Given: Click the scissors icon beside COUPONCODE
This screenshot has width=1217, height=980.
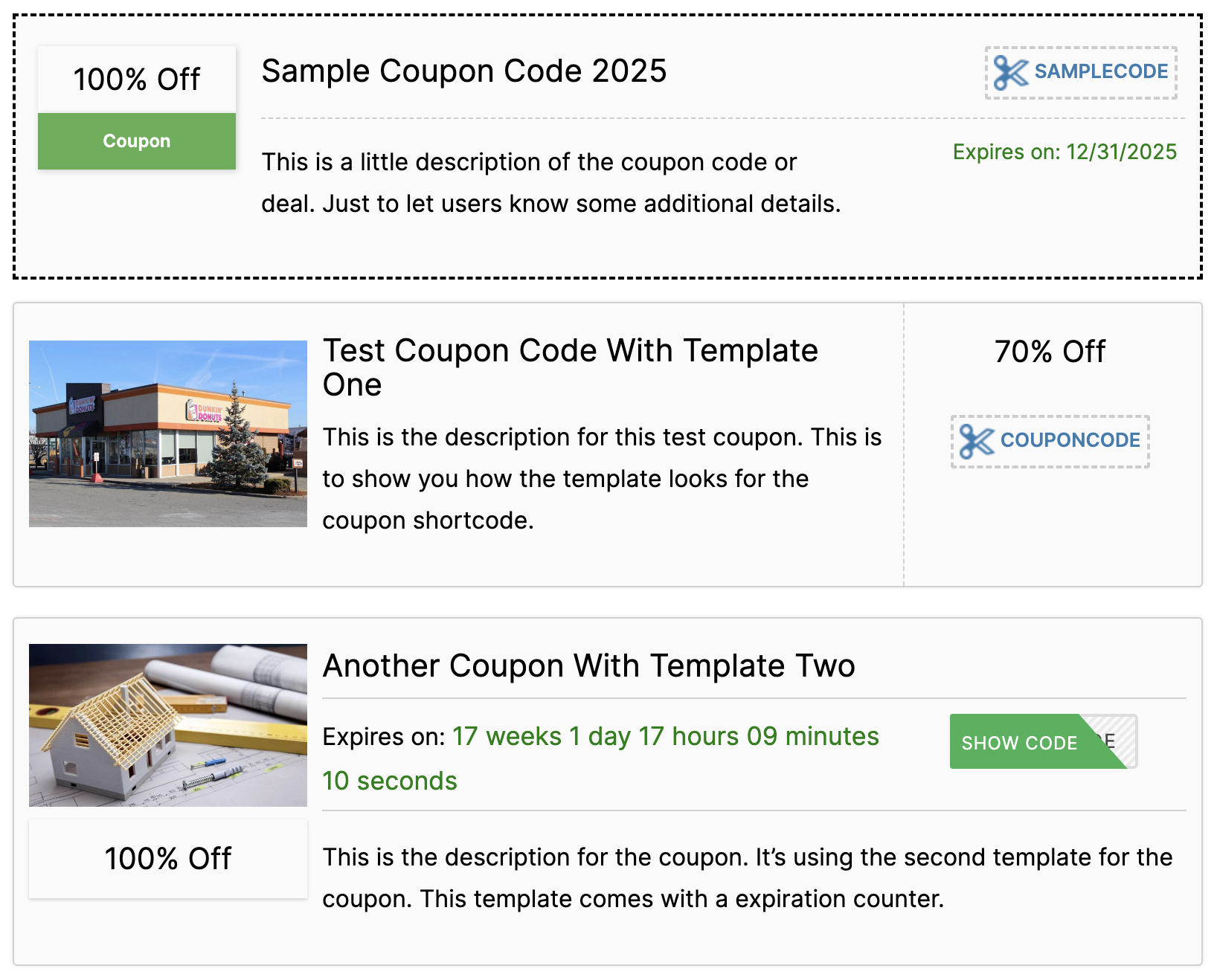Looking at the screenshot, I should click(x=976, y=442).
